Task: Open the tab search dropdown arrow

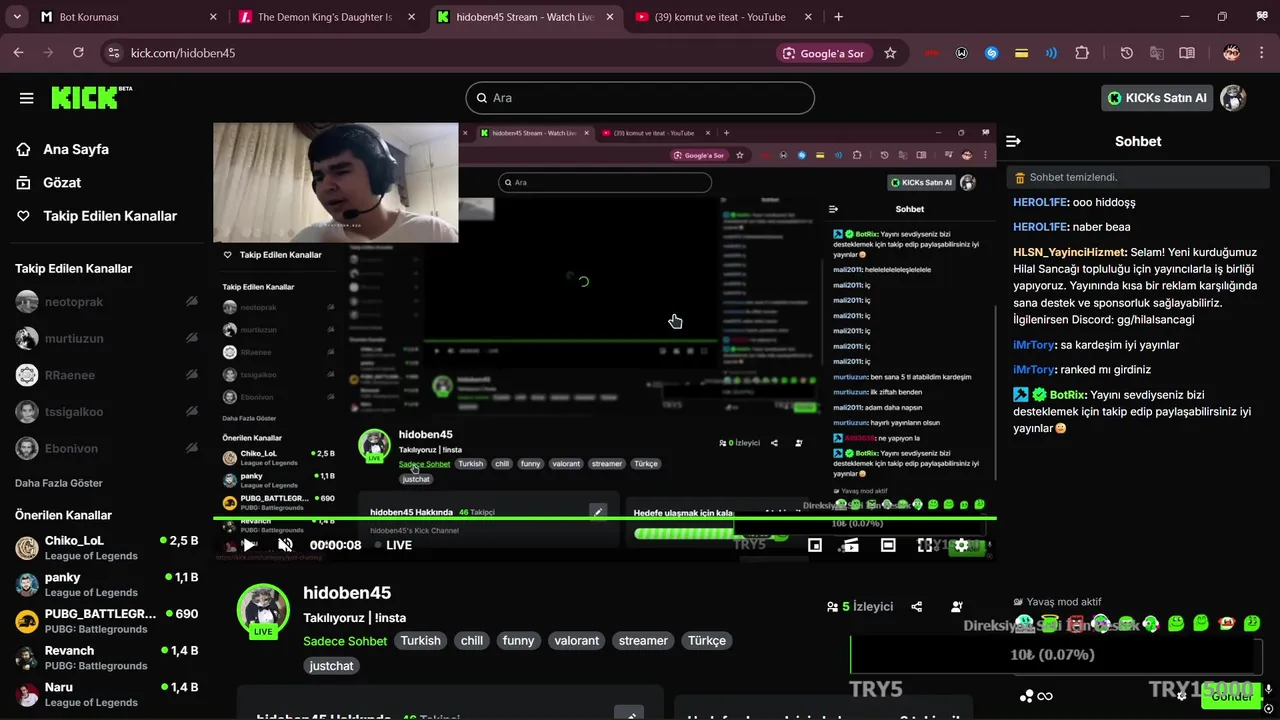Action: (17, 17)
